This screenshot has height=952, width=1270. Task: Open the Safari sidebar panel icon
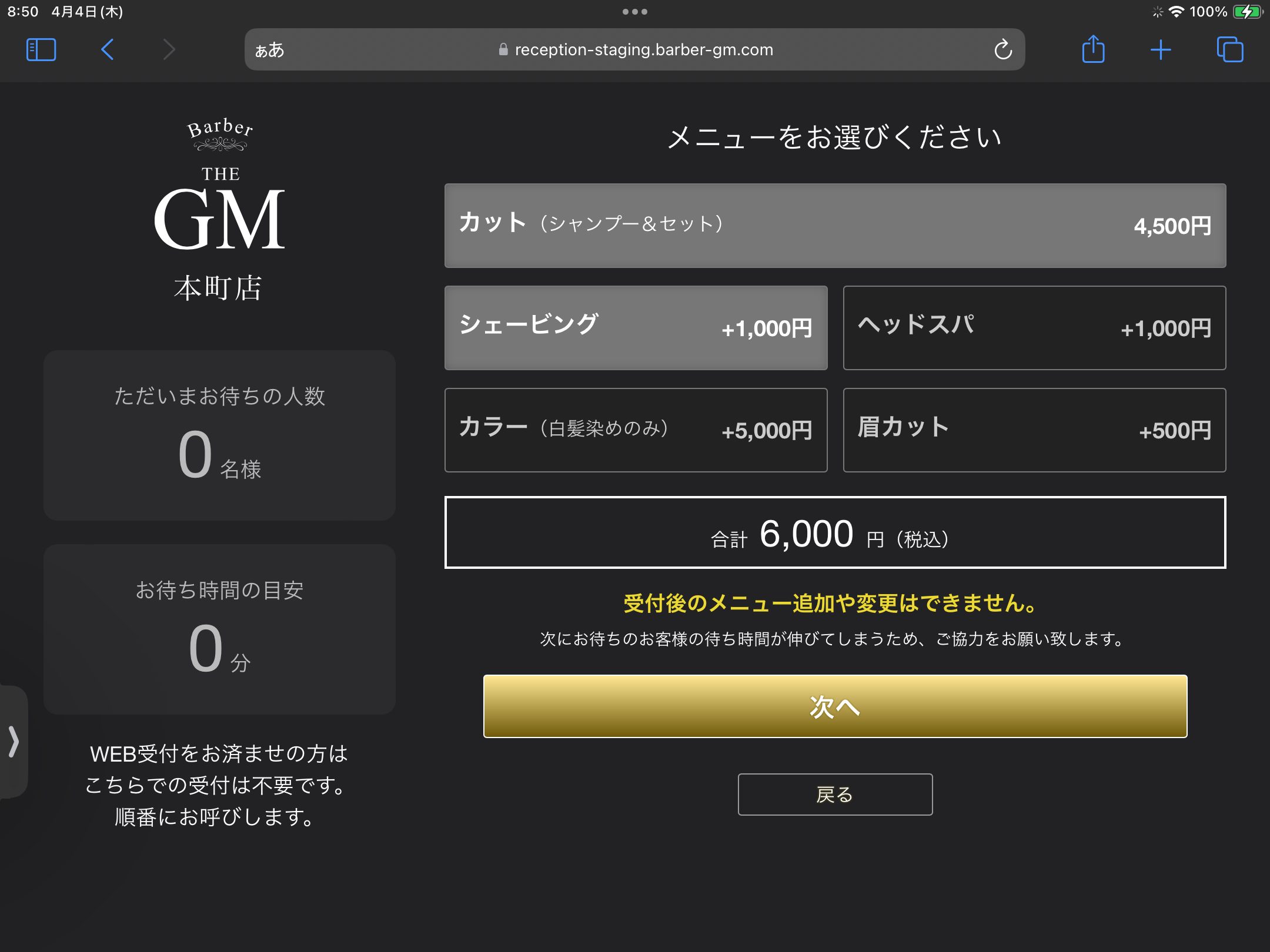tap(41, 49)
